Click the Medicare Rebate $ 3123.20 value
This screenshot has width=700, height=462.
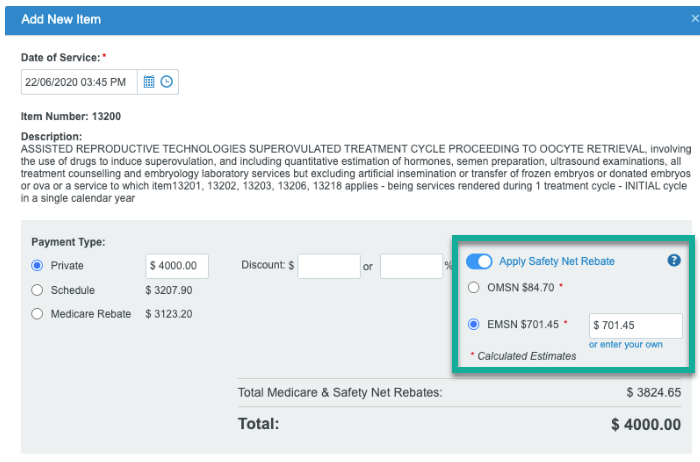[169, 314]
